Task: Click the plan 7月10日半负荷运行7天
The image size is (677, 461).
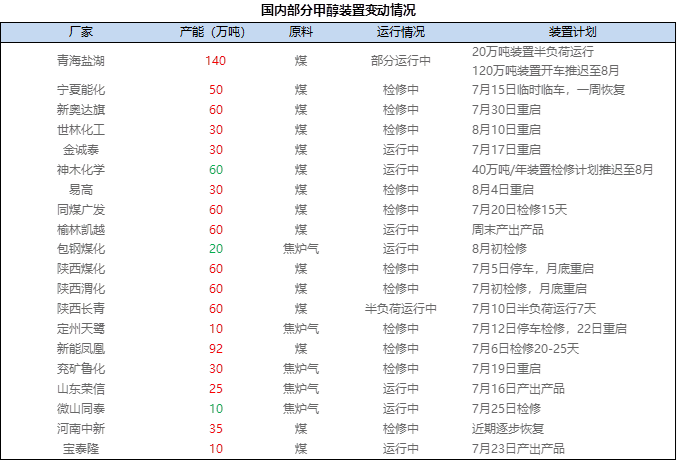Action: coord(534,309)
